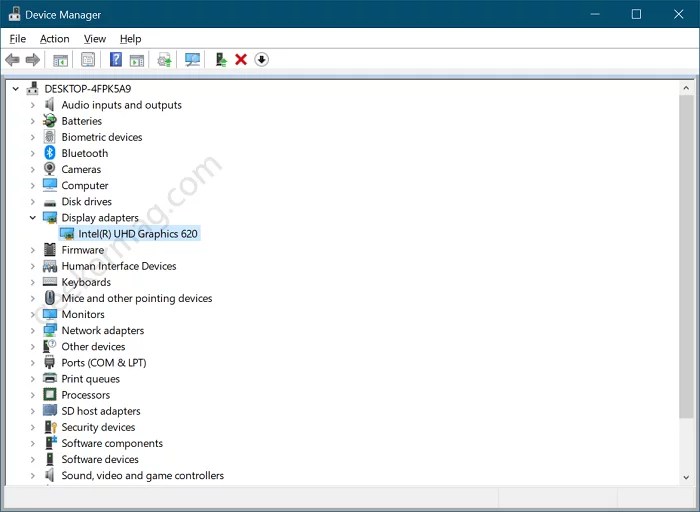The height and width of the screenshot is (512, 700).
Task: Expand the Network adapters node
Action: click(33, 330)
